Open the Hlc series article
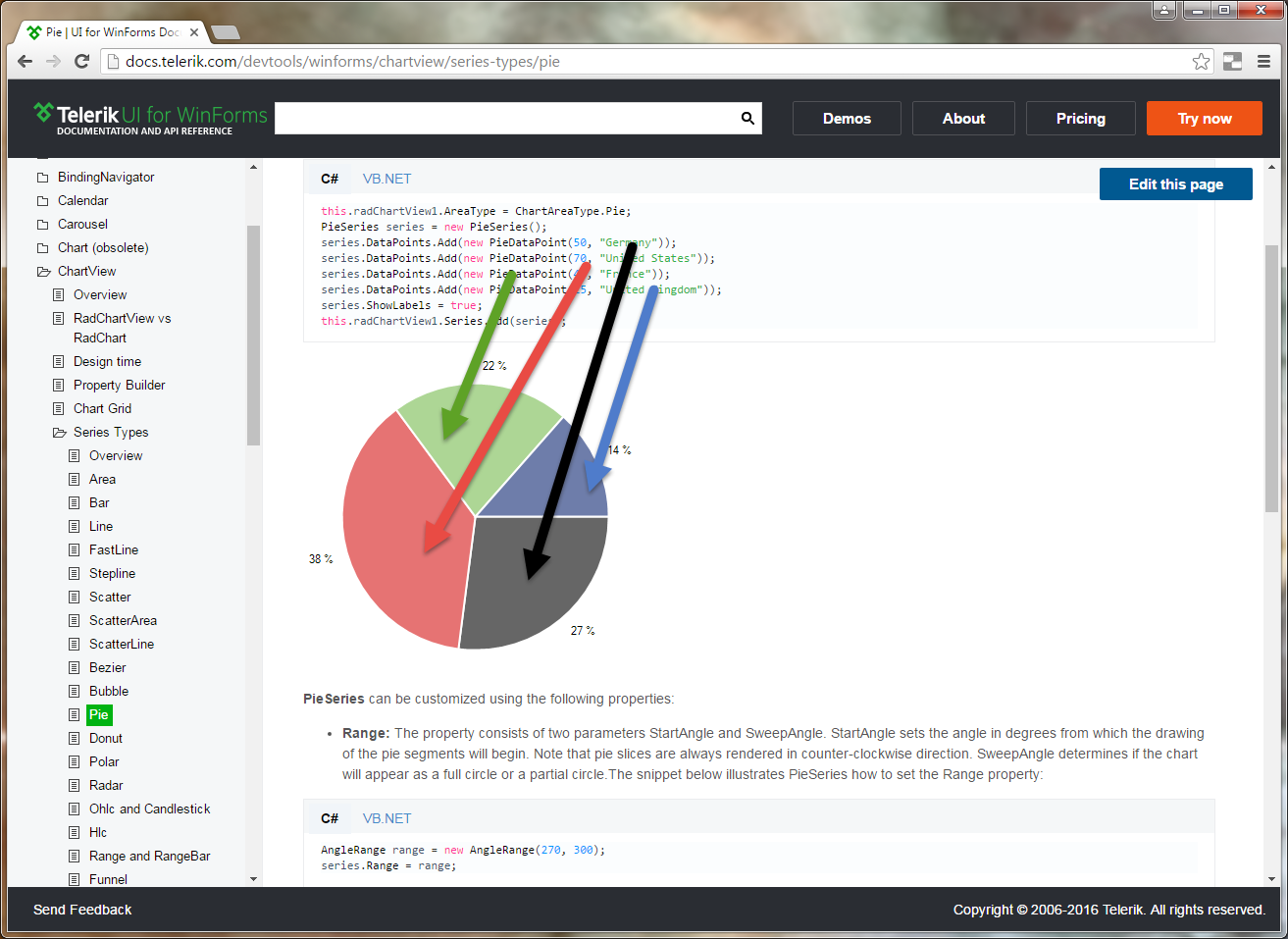 98,833
